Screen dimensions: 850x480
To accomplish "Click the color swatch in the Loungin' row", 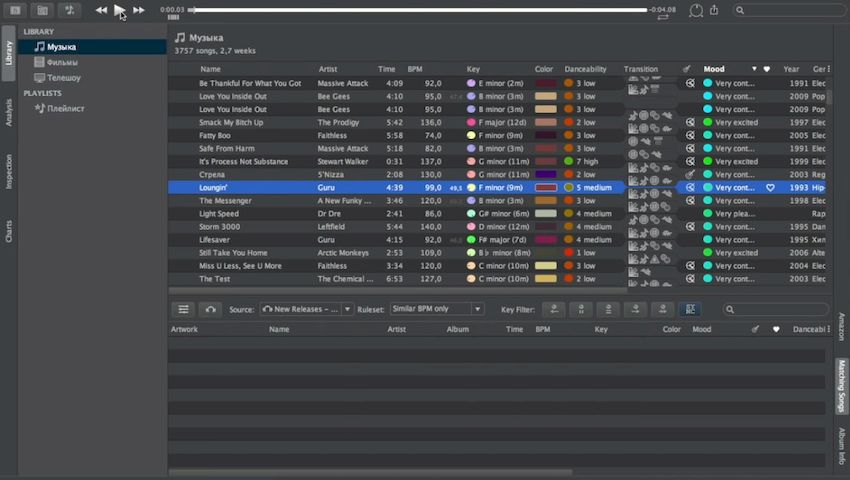I will pyautogui.click(x=546, y=188).
